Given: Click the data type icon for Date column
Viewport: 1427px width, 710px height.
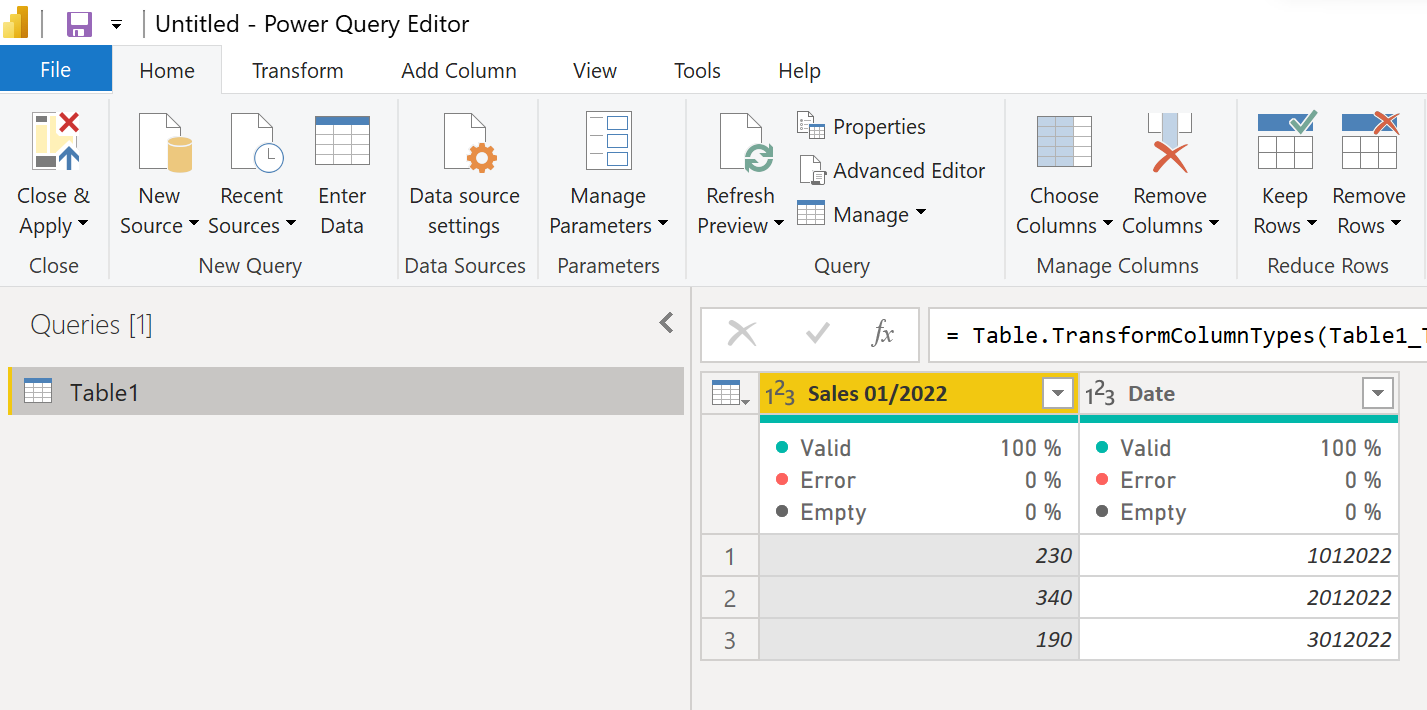Looking at the screenshot, I should (x=1100, y=394).
